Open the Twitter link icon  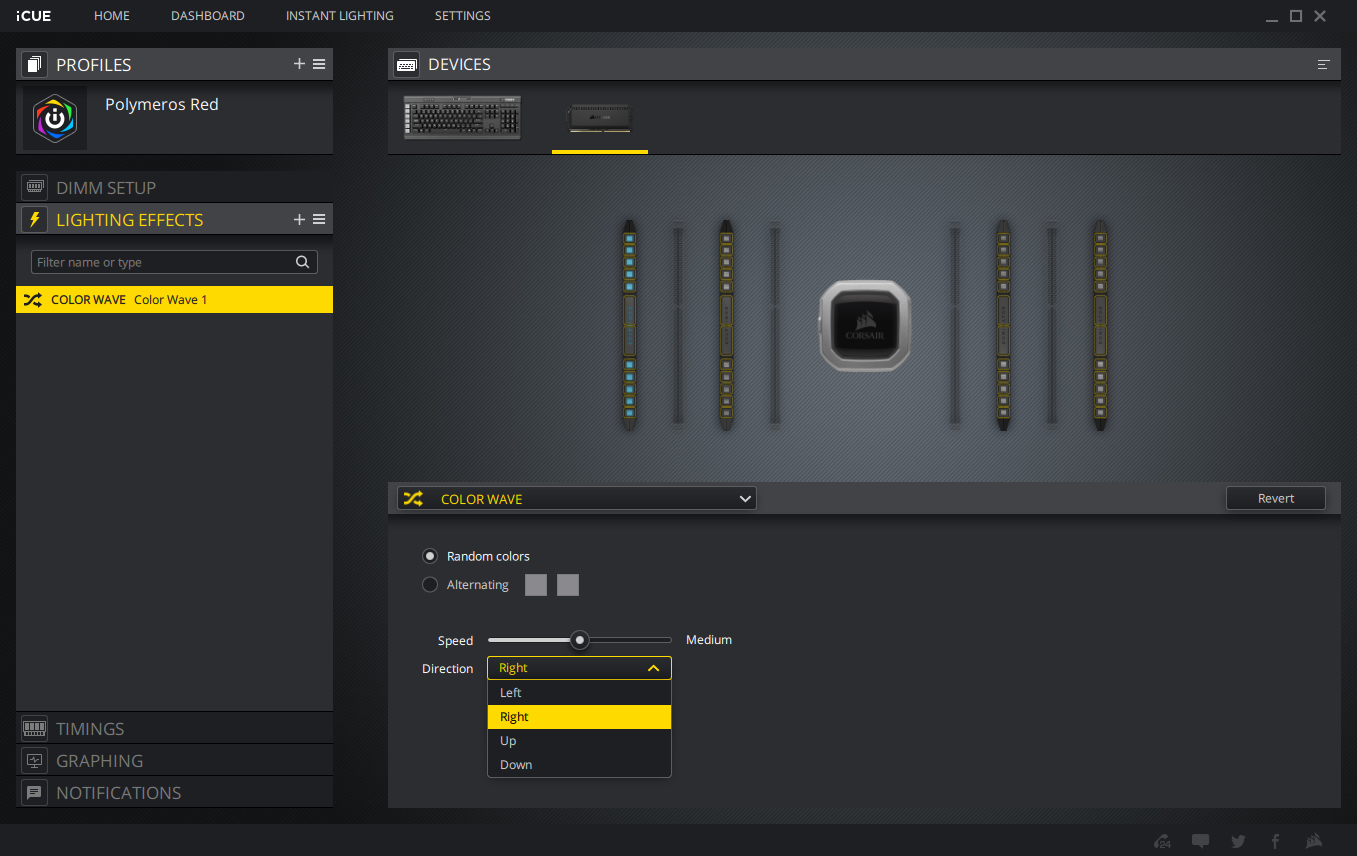tap(1238, 841)
